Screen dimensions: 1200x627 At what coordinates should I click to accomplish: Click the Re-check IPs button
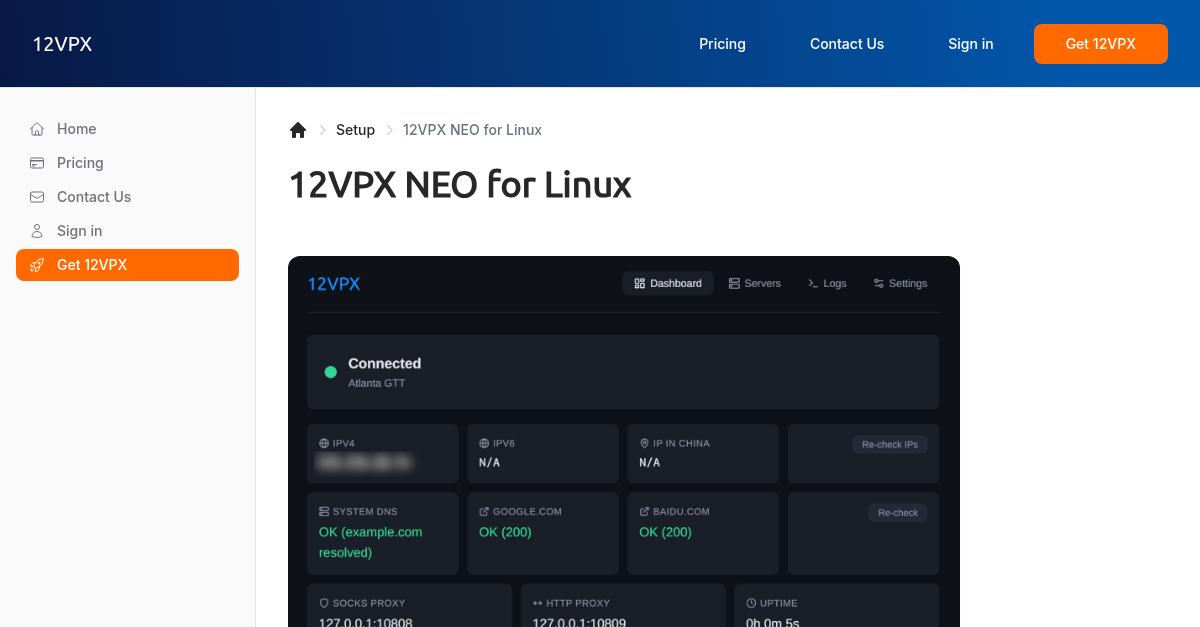tap(890, 444)
